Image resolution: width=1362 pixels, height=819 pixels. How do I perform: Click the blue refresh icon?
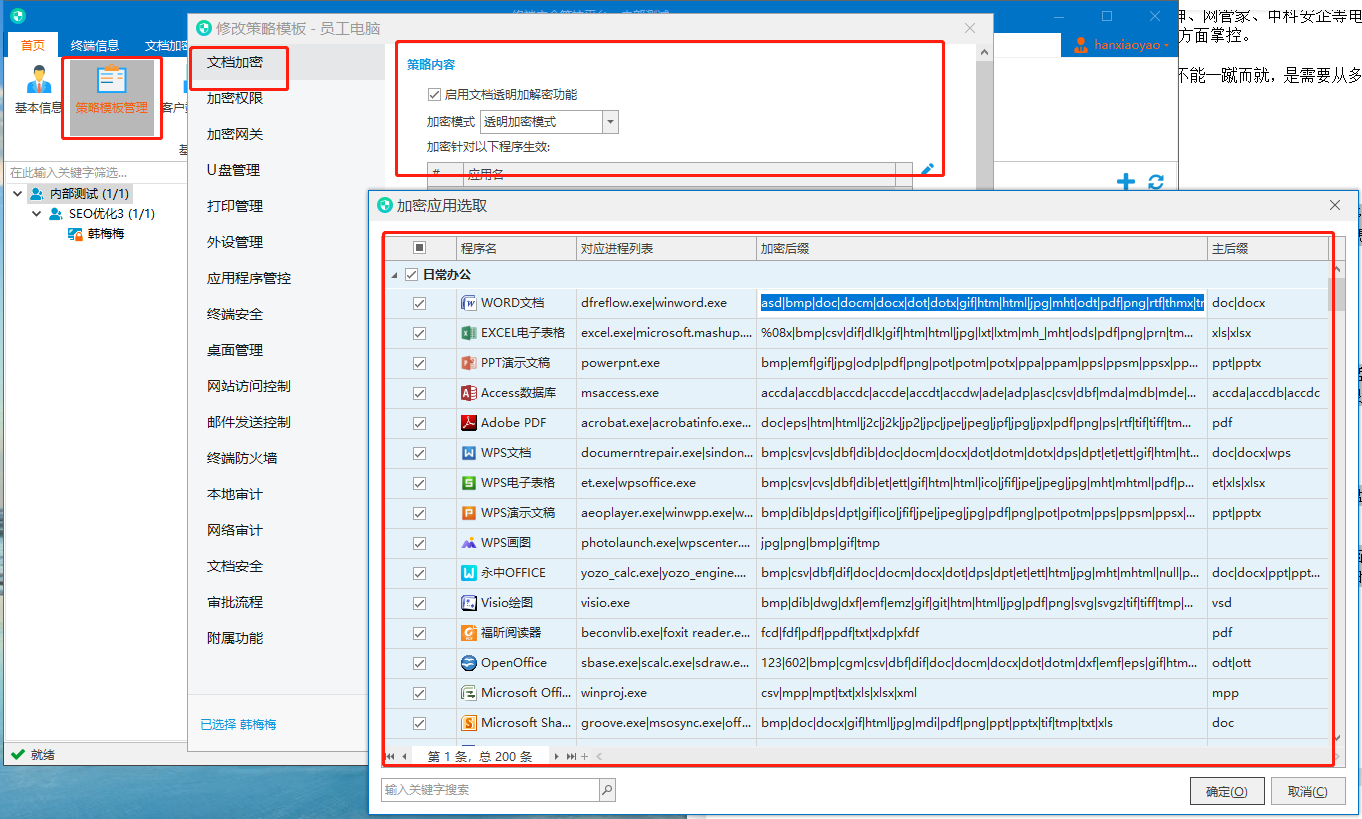[1156, 182]
